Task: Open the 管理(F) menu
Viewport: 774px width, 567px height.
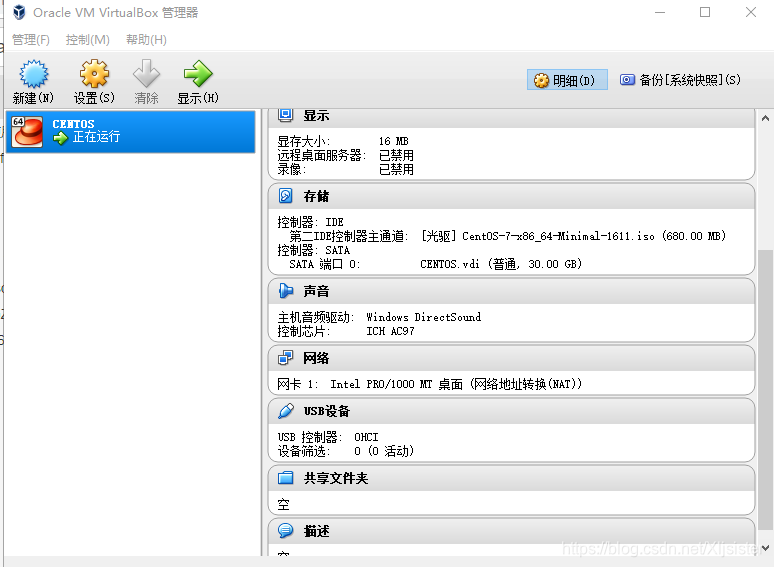Action: (31, 39)
